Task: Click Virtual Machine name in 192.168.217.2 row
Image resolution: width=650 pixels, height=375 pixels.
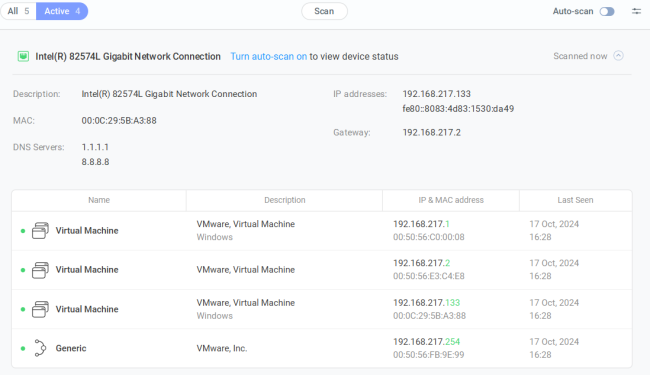Action: click(87, 270)
